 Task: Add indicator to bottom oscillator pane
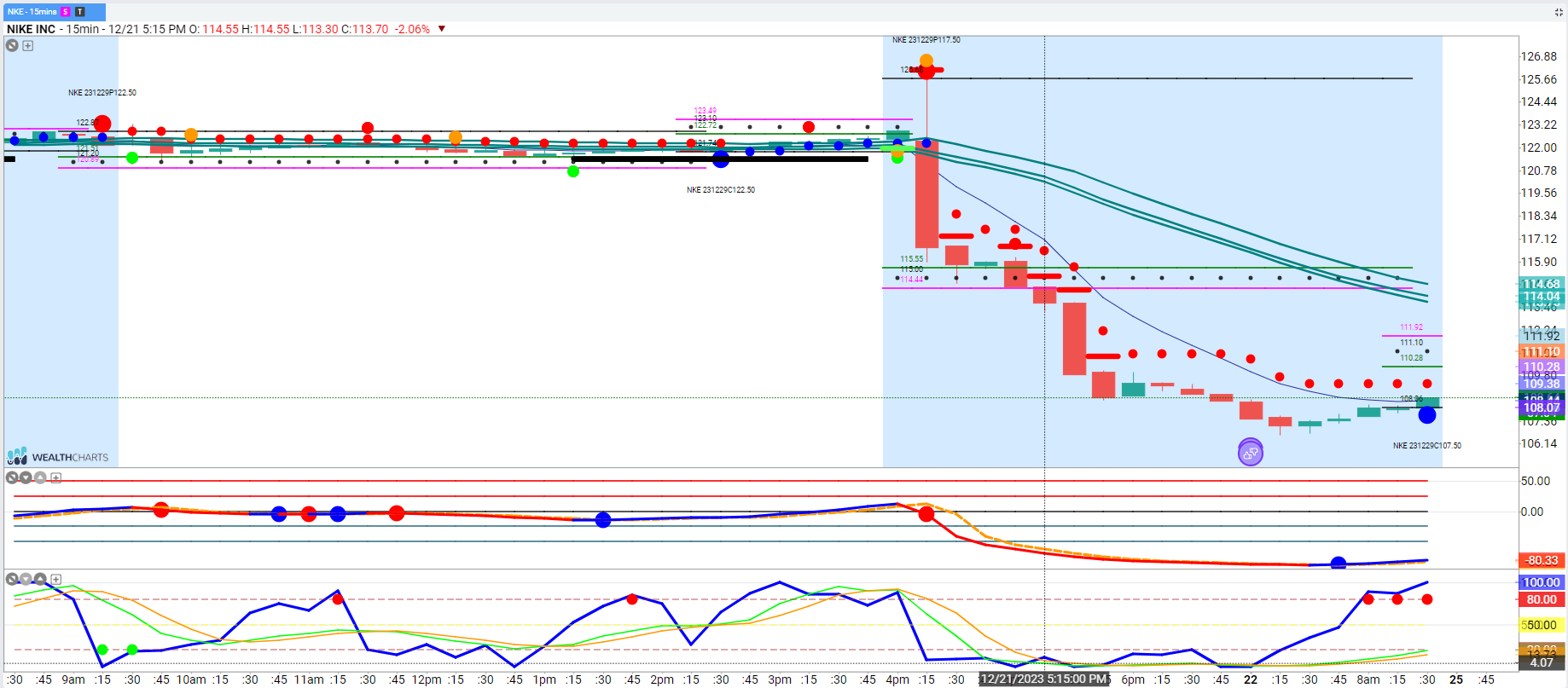56,579
